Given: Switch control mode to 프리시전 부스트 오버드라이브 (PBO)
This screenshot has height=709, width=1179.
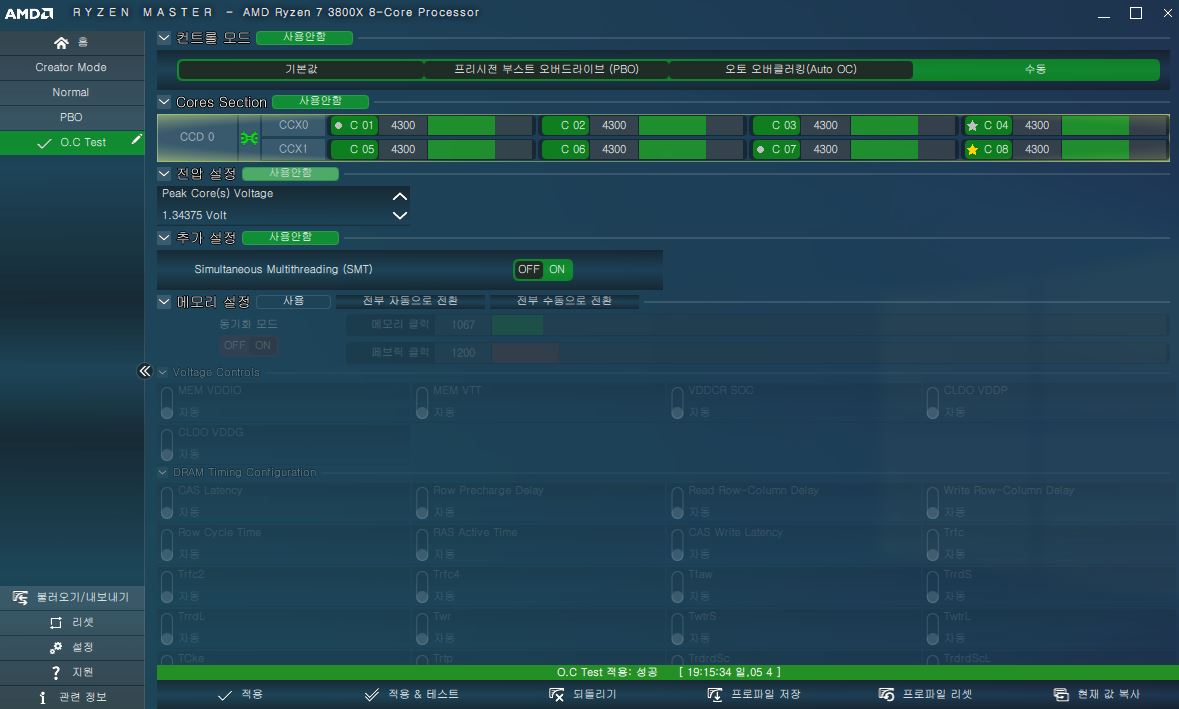Looking at the screenshot, I should point(546,69).
